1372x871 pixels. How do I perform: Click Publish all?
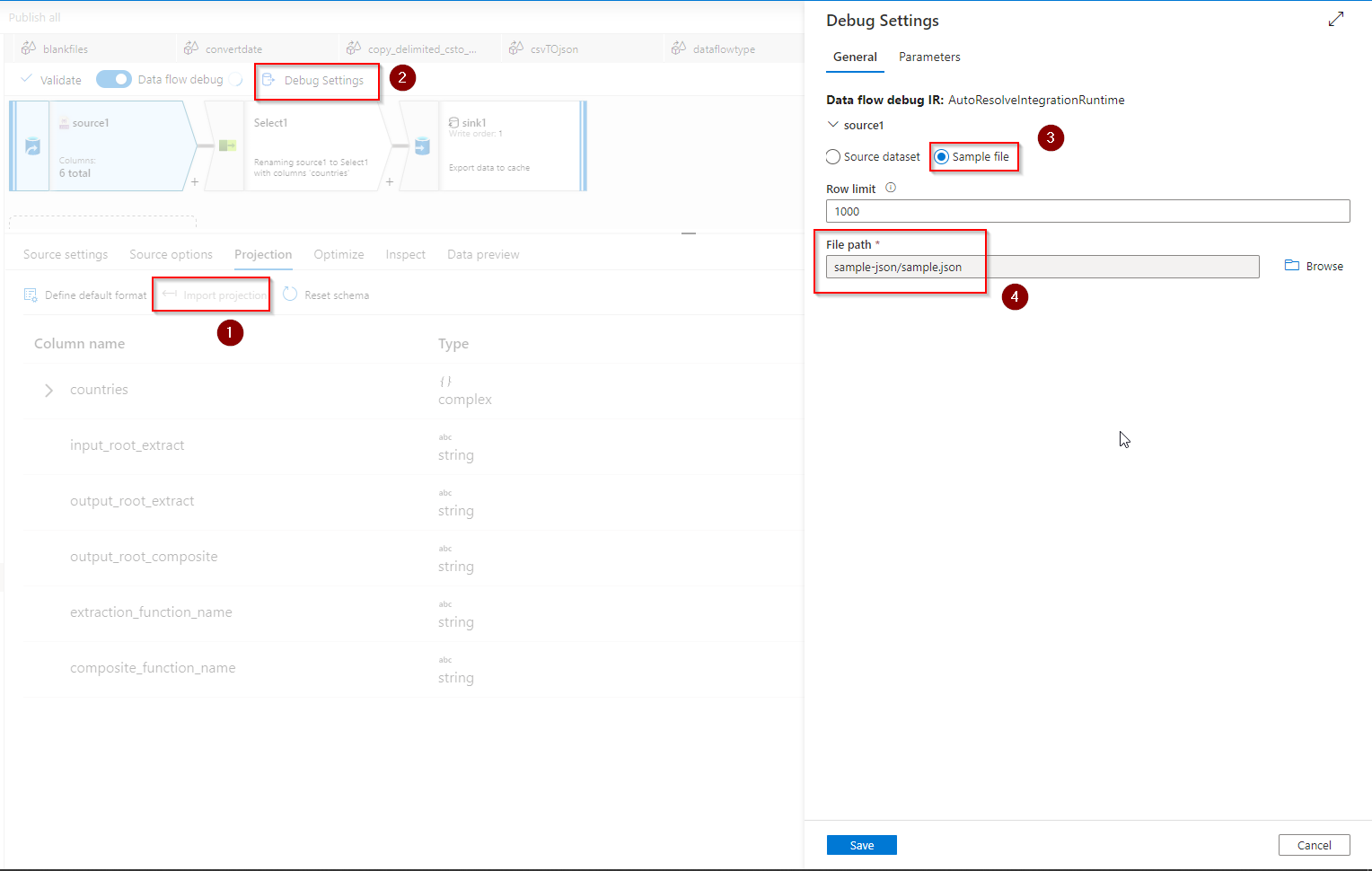tap(34, 17)
